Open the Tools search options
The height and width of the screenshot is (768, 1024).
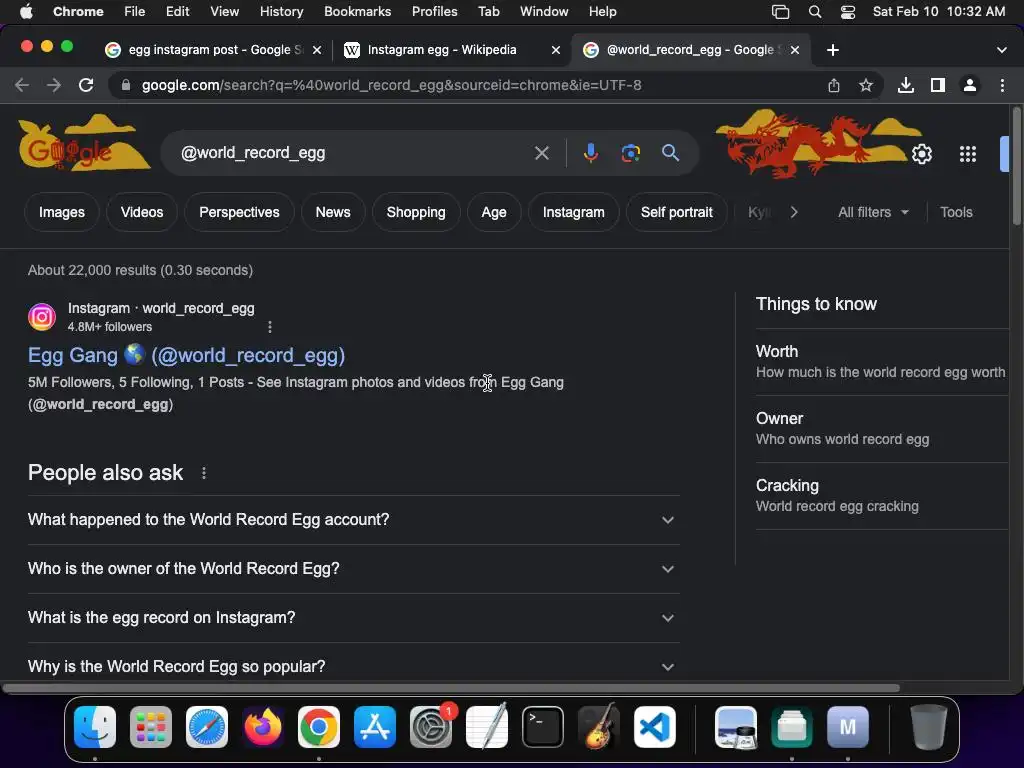point(956,212)
